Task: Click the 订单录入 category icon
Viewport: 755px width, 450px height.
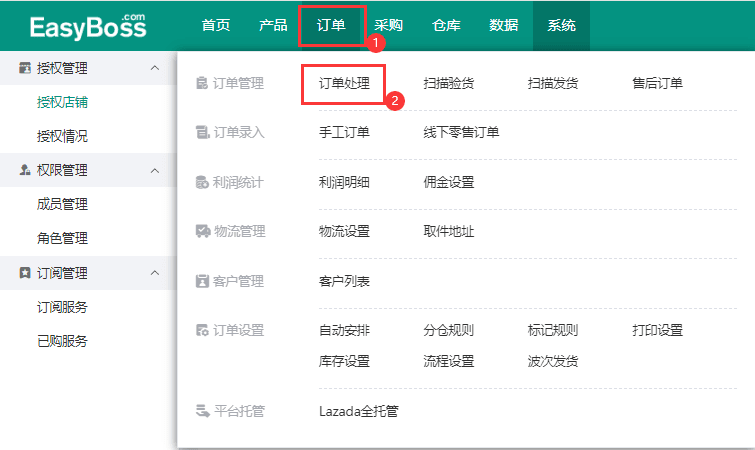Action: tap(202, 133)
